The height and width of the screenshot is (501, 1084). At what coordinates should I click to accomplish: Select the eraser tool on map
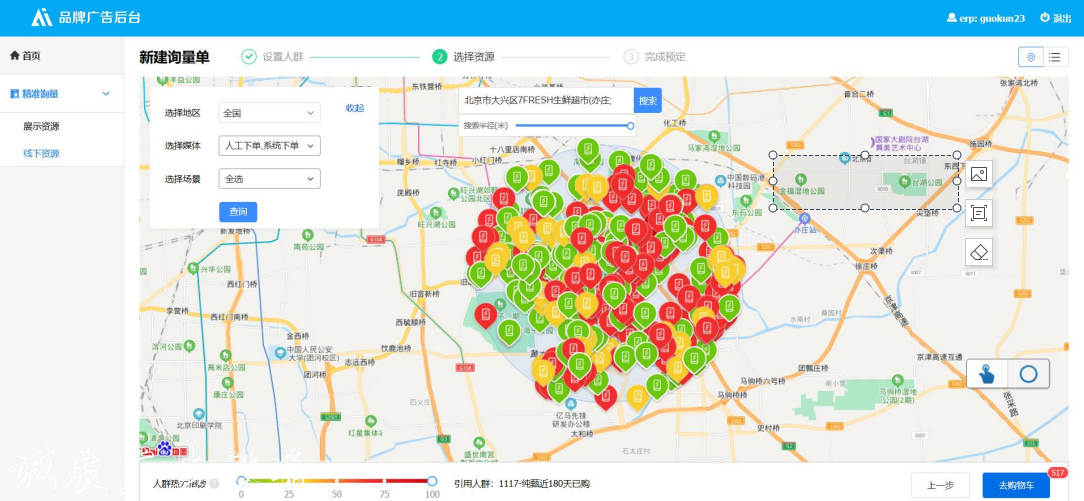click(x=979, y=252)
